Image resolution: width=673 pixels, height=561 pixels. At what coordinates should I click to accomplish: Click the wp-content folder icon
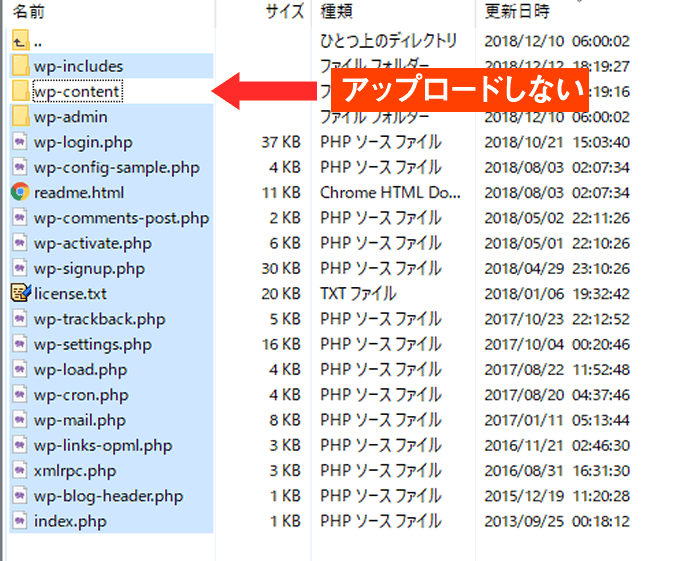tap(20, 92)
